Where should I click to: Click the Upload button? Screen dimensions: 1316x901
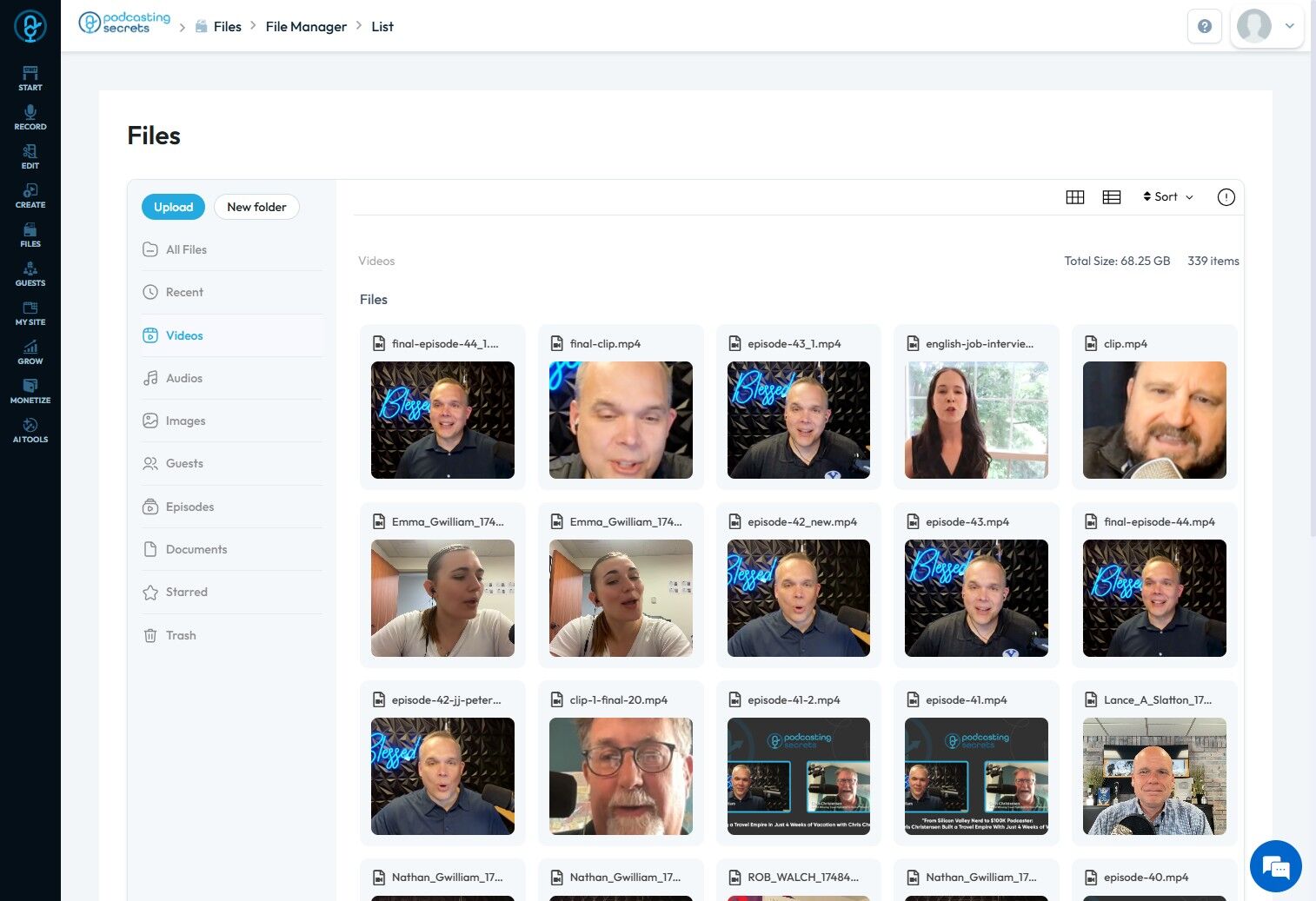pyautogui.click(x=173, y=207)
